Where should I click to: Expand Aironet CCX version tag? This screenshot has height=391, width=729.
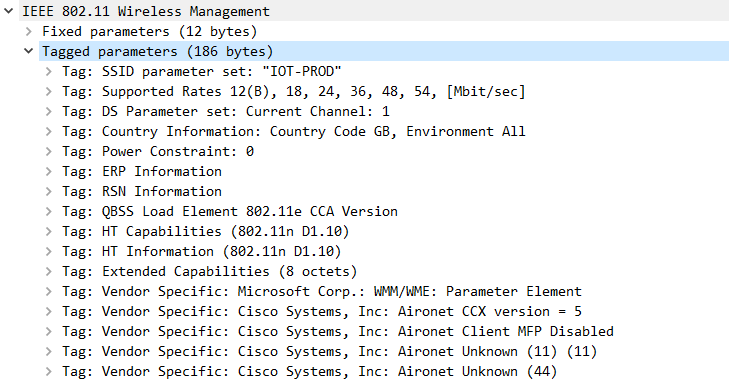tap(48, 311)
